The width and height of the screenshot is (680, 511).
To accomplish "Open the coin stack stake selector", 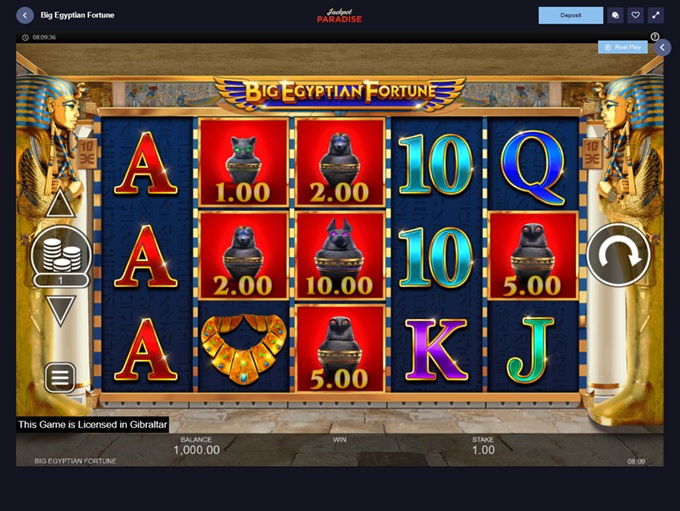I will pos(61,257).
